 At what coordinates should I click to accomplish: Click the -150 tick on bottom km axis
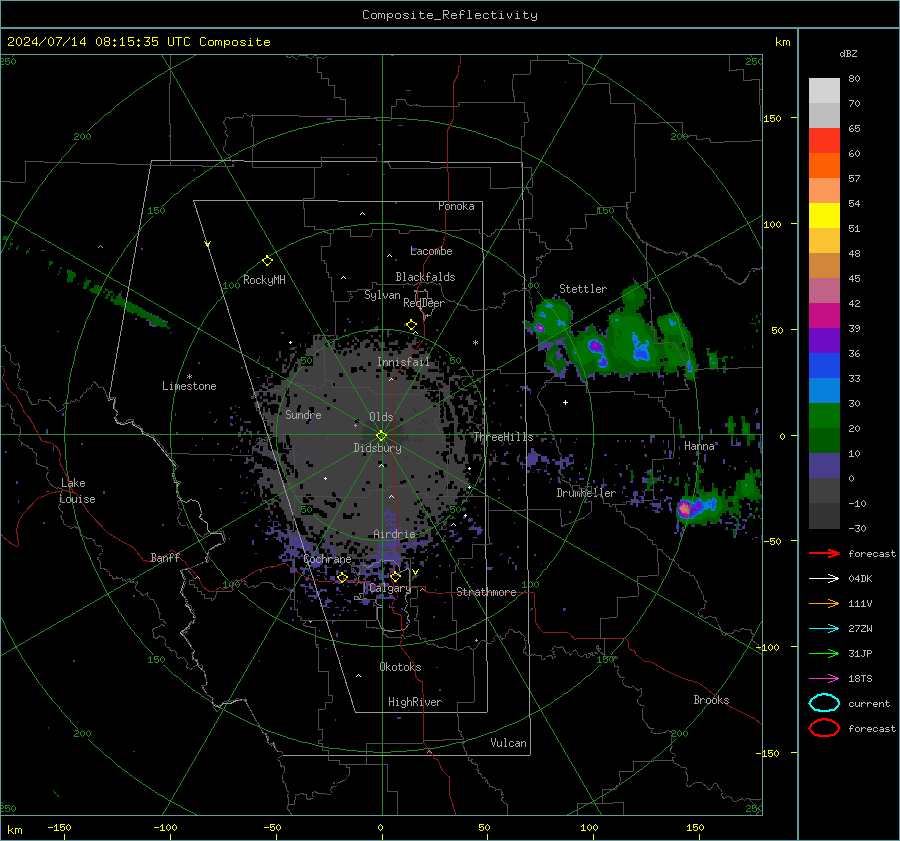click(x=59, y=828)
